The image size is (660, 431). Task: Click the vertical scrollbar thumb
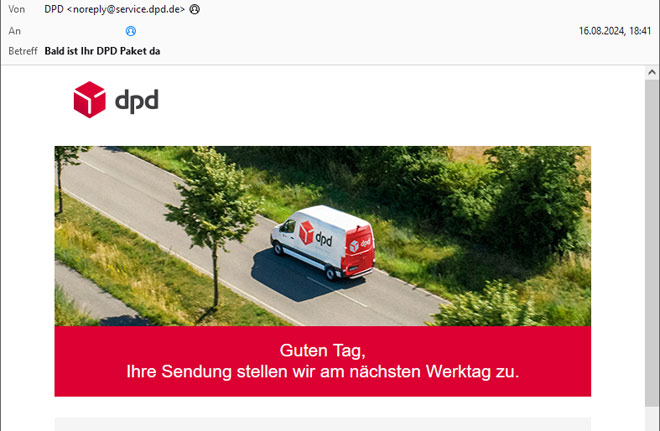coord(652,243)
